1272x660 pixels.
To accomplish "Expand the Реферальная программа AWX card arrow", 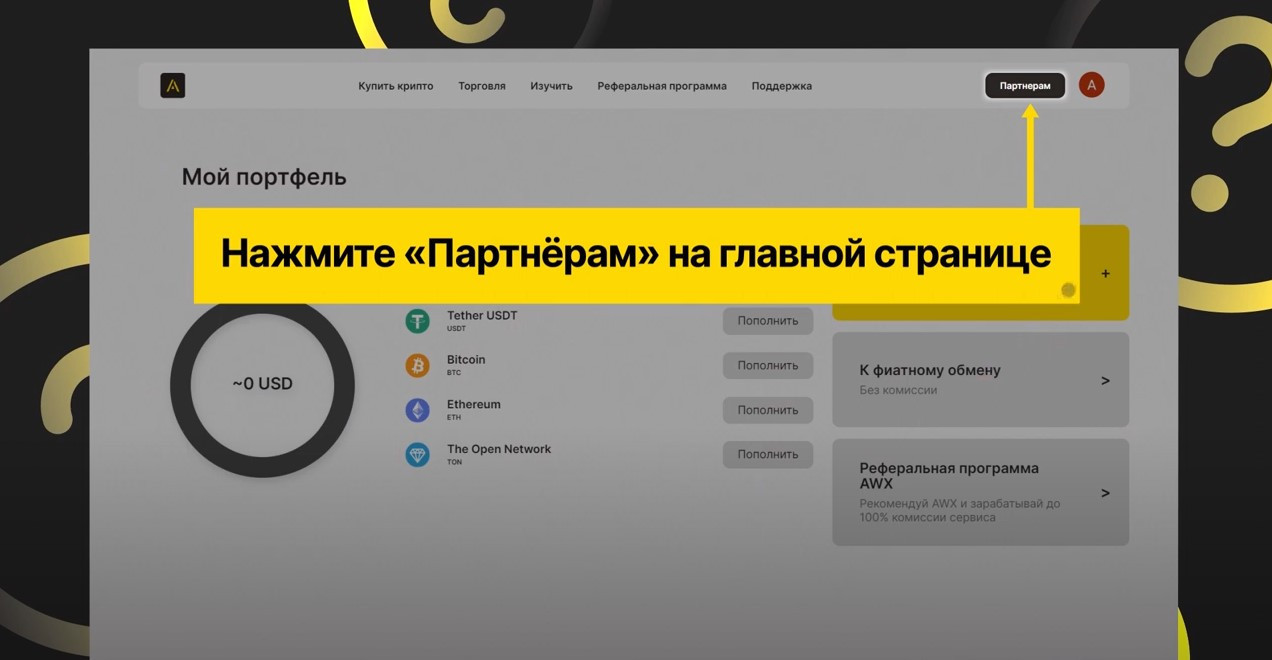I will click(1105, 493).
